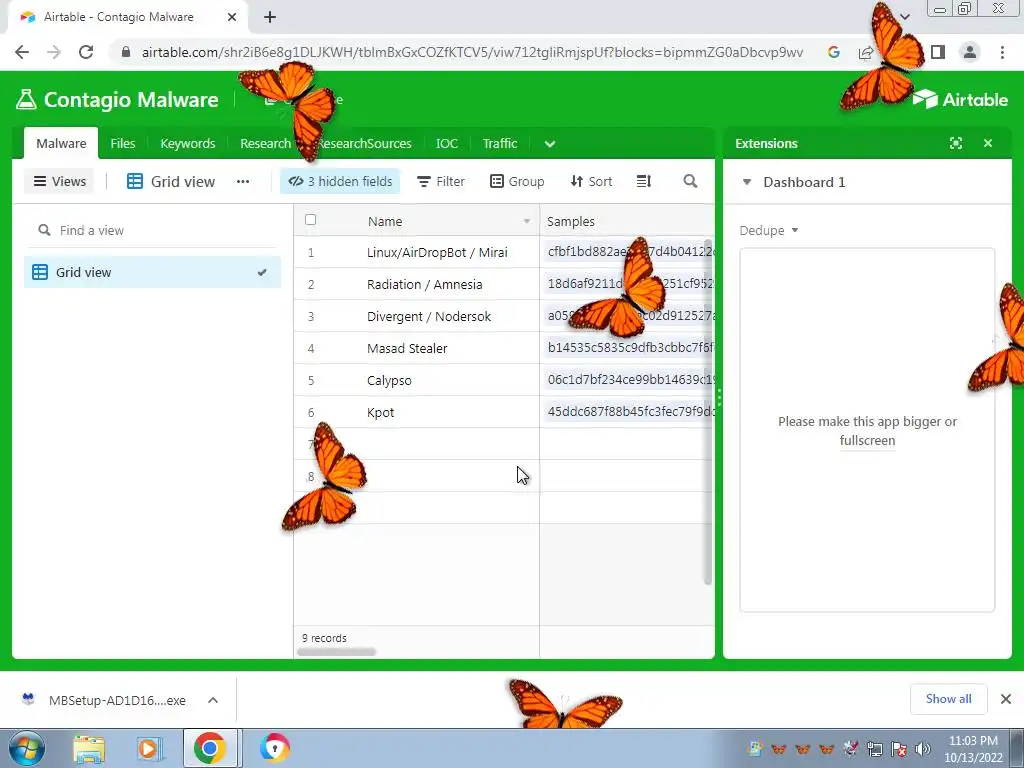Click the sample hash starting 45ddc687
Image resolution: width=1024 pixels, height=768 pixels.
(x=630, y=411)
